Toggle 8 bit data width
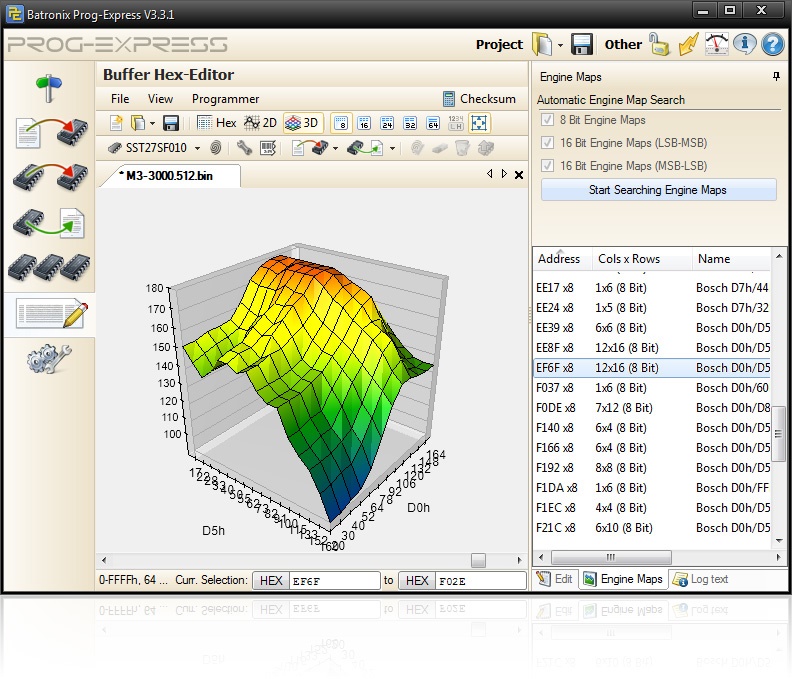The image size is (792, 679). tap(341, 123)
